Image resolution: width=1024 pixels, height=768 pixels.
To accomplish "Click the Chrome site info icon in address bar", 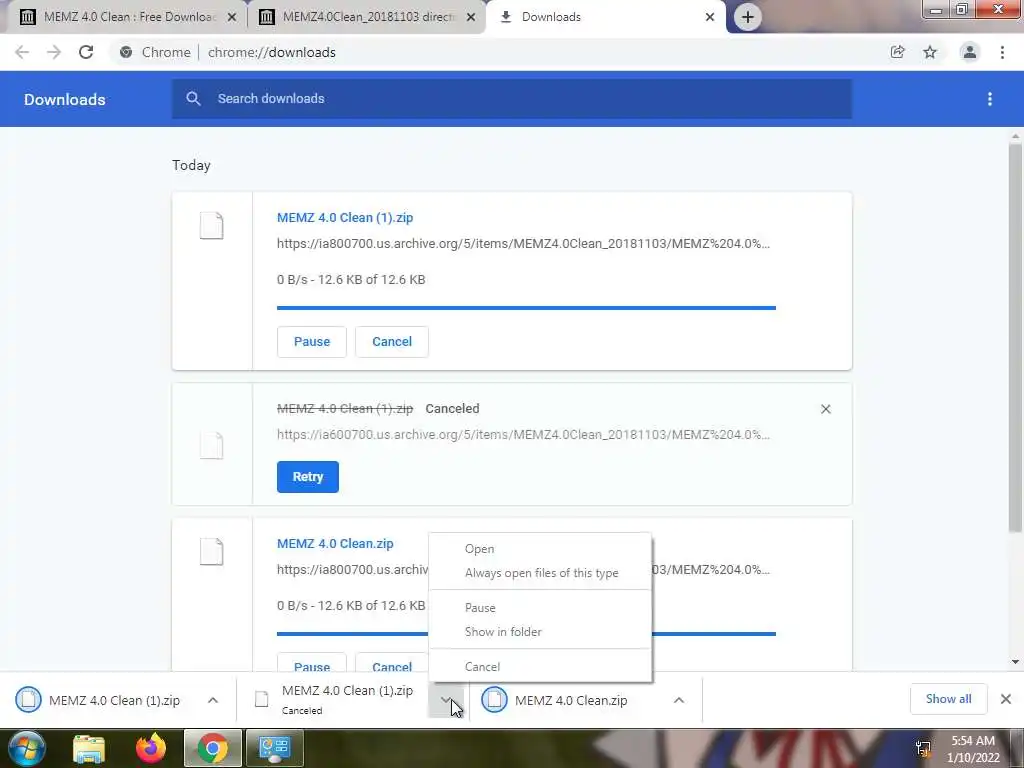I will point(126,52).
